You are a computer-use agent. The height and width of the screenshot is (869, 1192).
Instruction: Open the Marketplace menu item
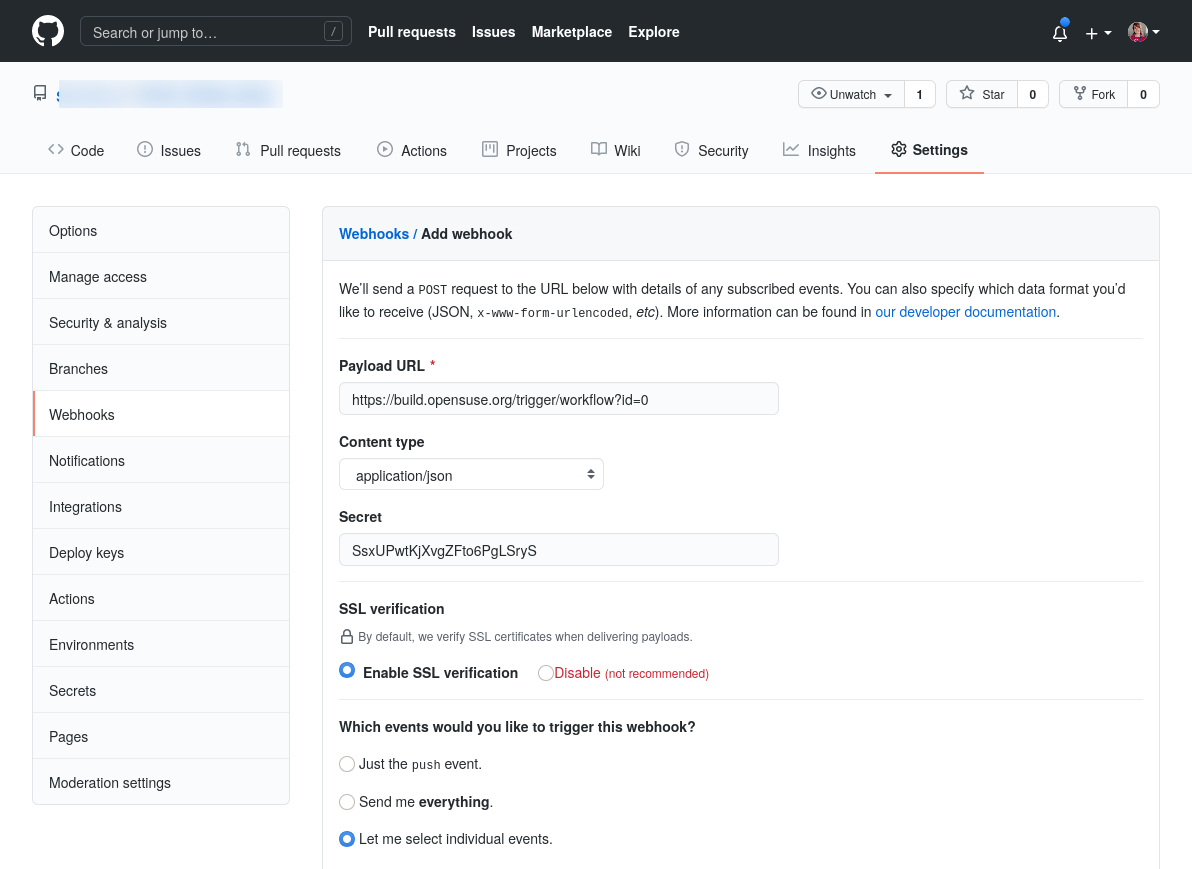click(571, 31)
